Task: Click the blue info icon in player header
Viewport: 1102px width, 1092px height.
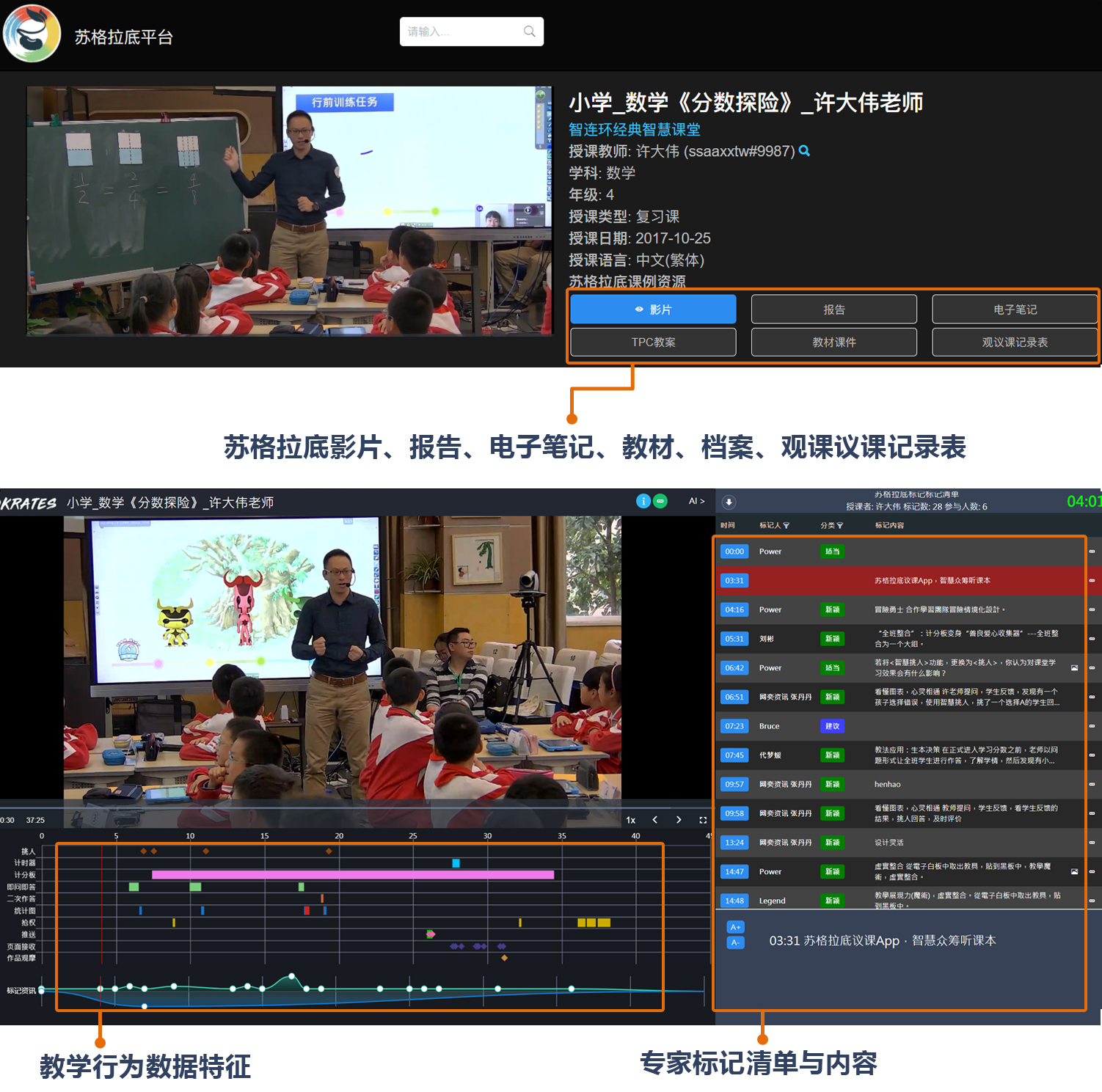Action: 643,502
